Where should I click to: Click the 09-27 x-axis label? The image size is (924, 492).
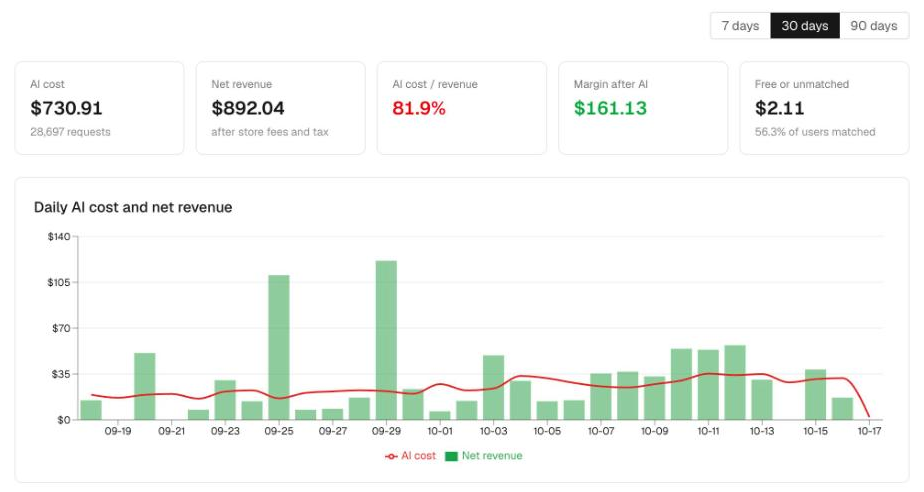pos(333,431)
